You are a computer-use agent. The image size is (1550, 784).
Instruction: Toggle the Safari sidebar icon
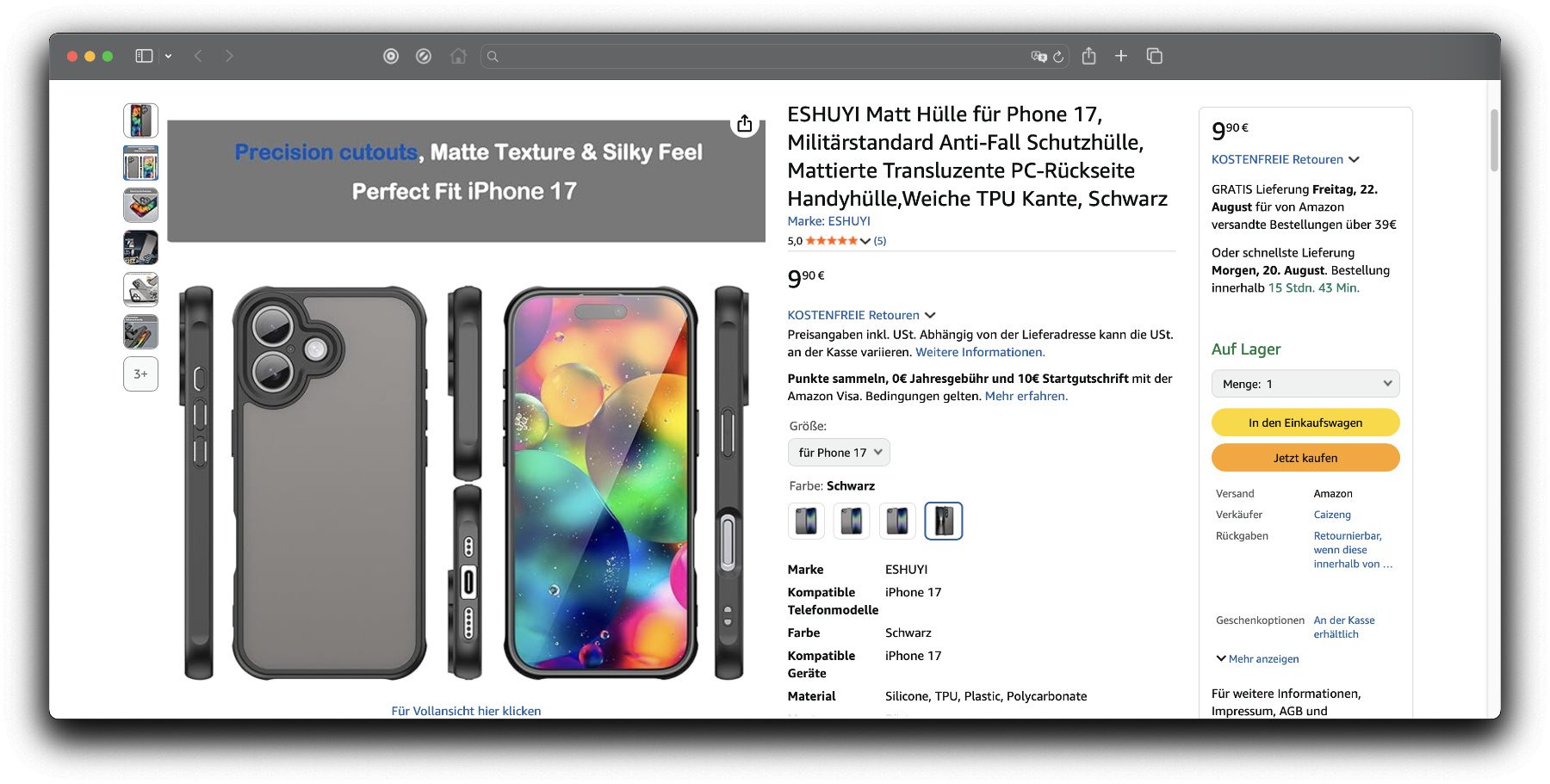pyautogui.click(x=144, y=56)
